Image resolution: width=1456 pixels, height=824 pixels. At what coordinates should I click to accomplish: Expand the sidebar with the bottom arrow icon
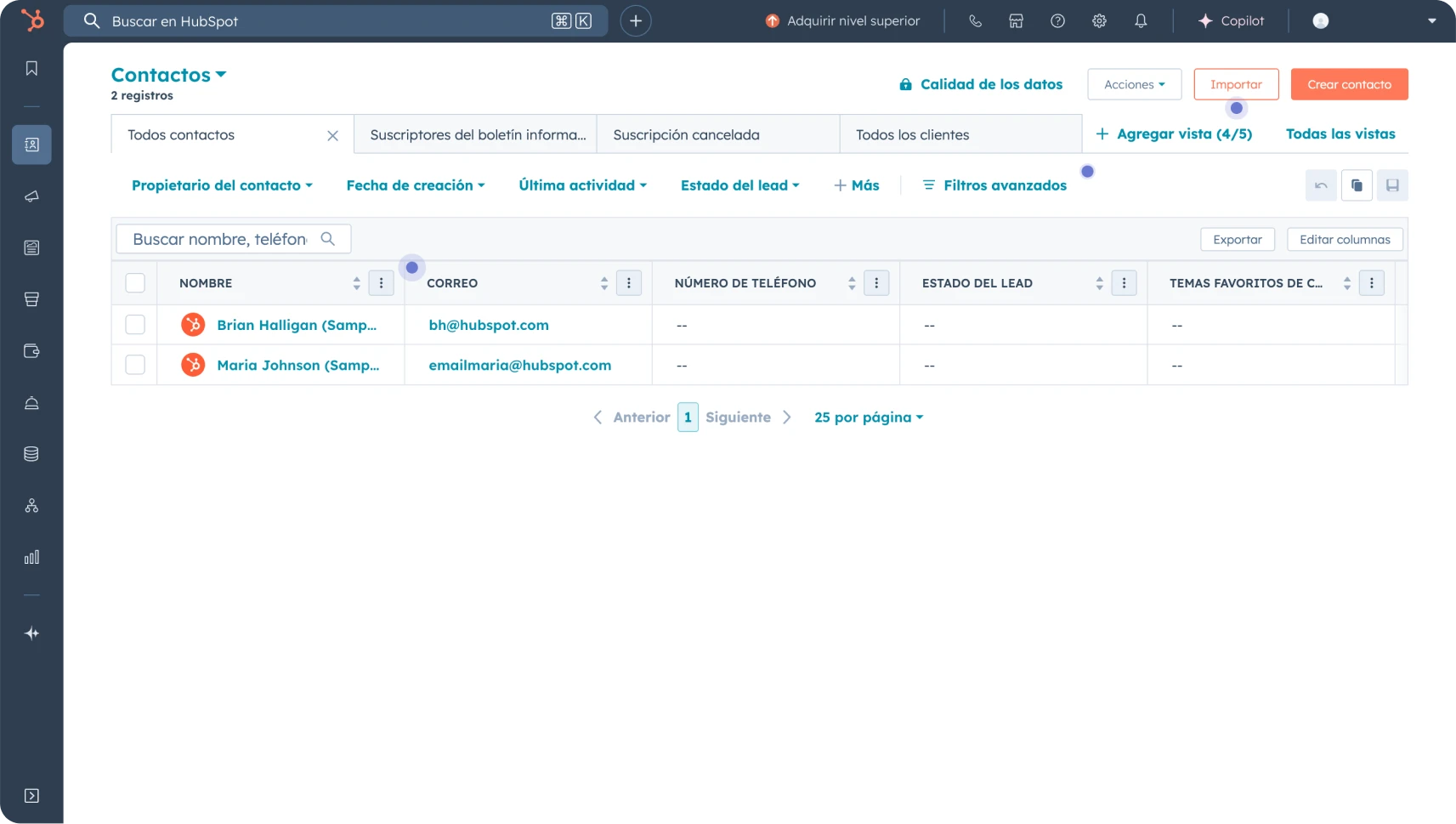click(x=31, y=796)
